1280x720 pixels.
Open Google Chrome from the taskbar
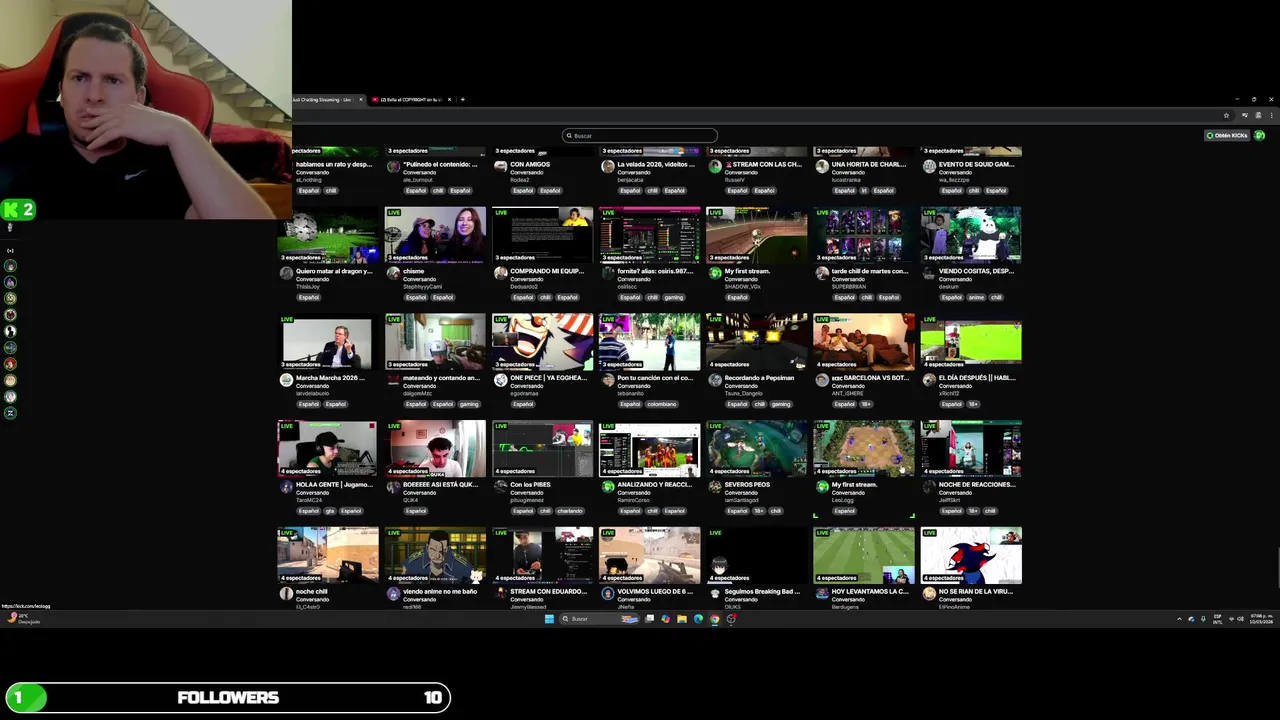[714, 619]
